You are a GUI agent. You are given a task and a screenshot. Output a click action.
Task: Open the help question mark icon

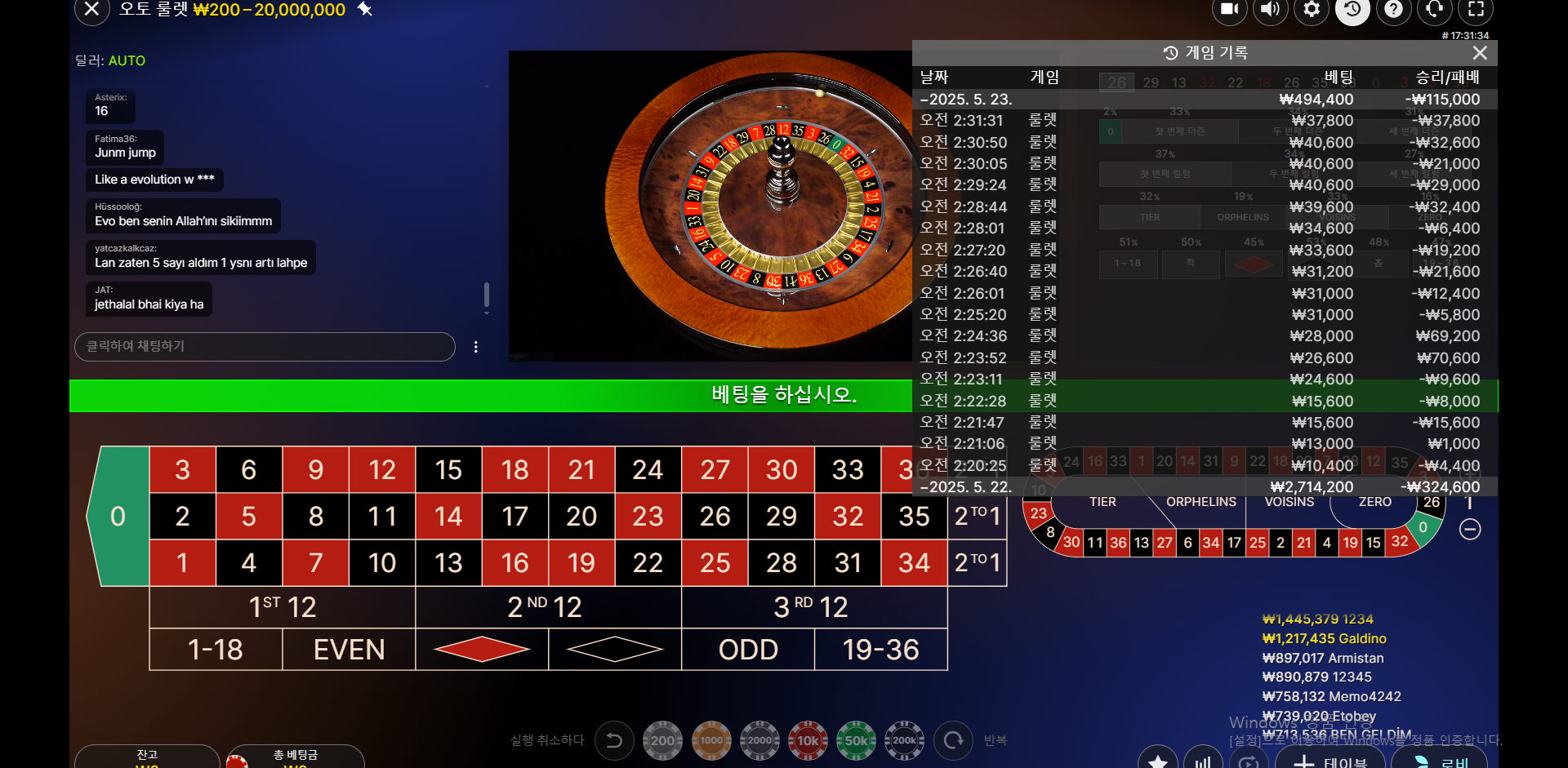tap(1394, 9)
